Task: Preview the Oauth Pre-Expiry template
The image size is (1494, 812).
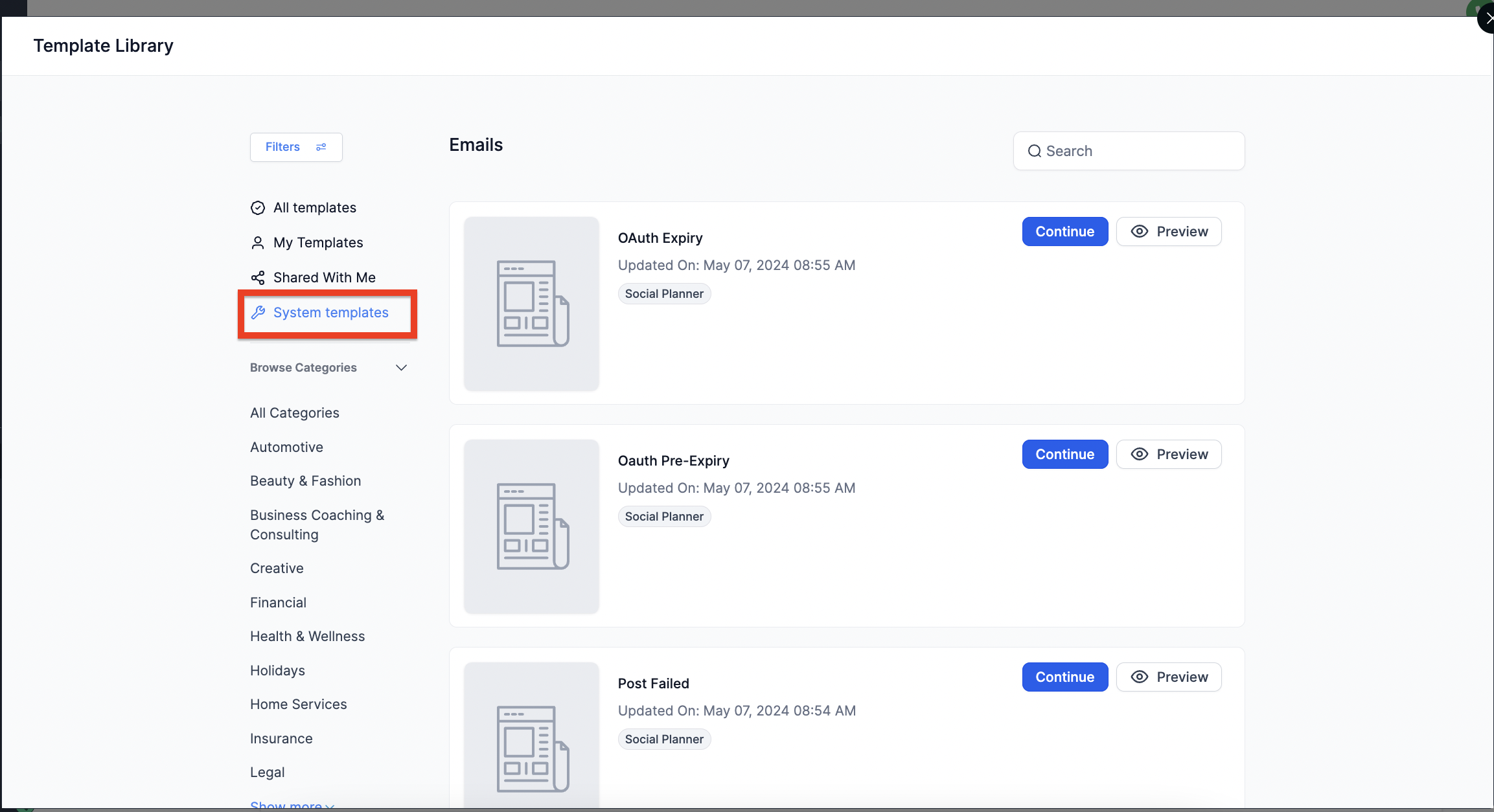Action: pyautogui.click(x=1169, y=455)
